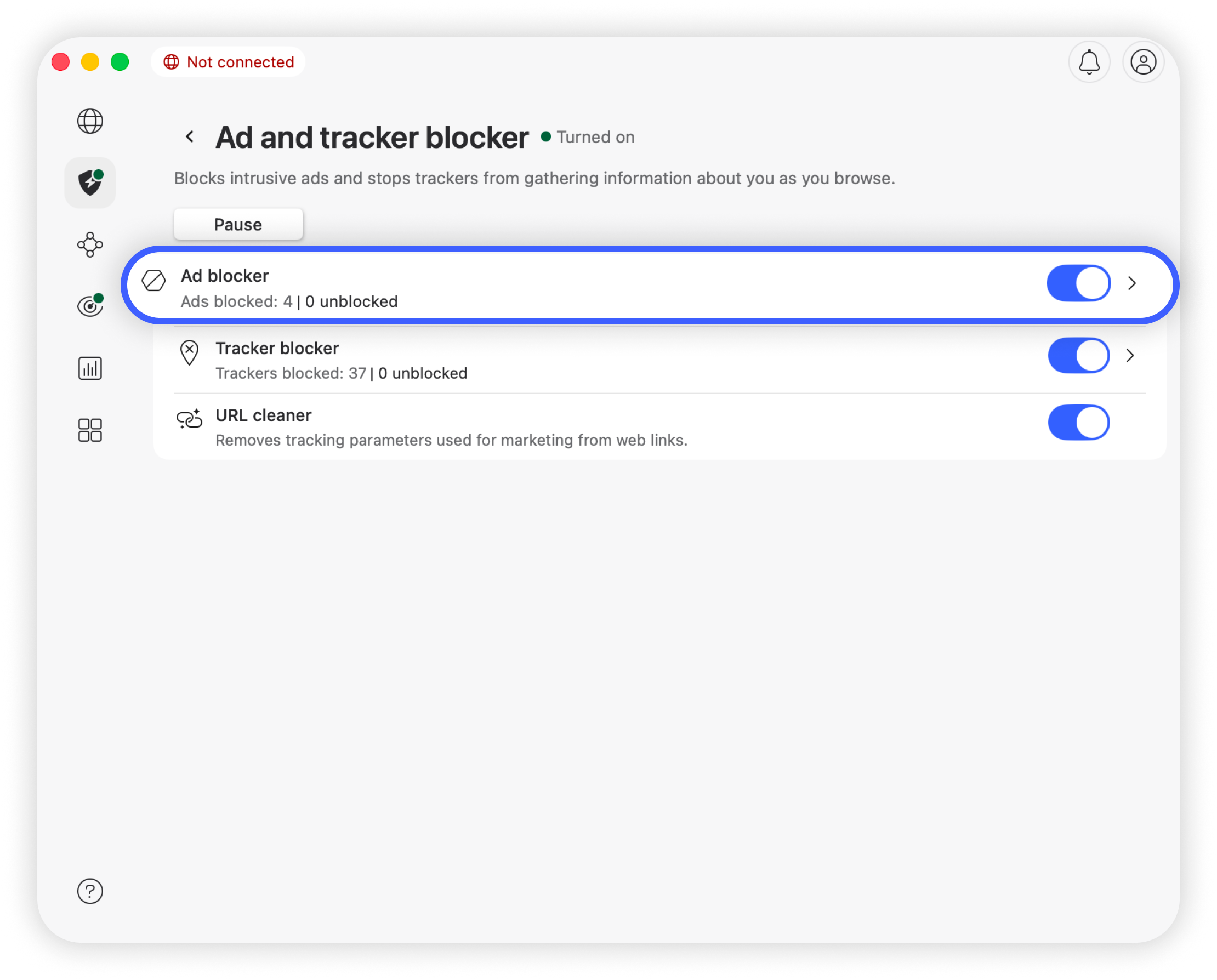Switch off the URL cleaner toggle
The width and height of the screenshot is (1217, 980).
point(1078,422)
